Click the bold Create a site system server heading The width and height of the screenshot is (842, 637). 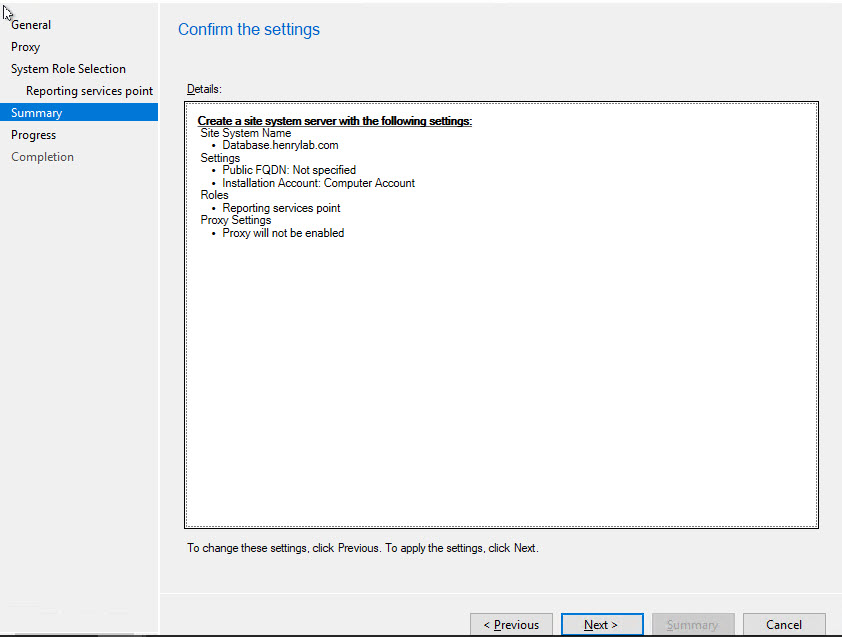tap(334, 121)
